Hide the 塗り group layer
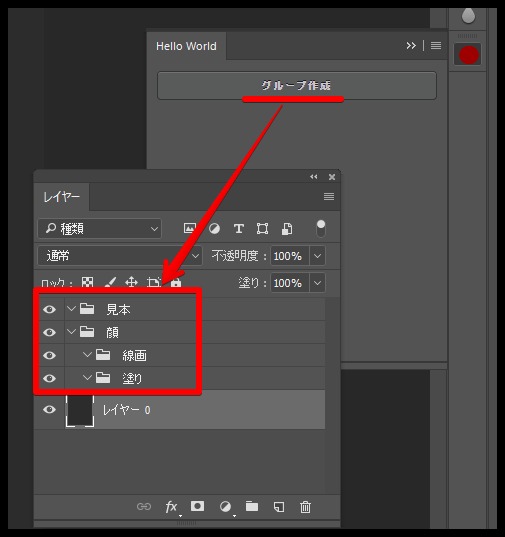This screenshot has width=505, height=537. 49,378
